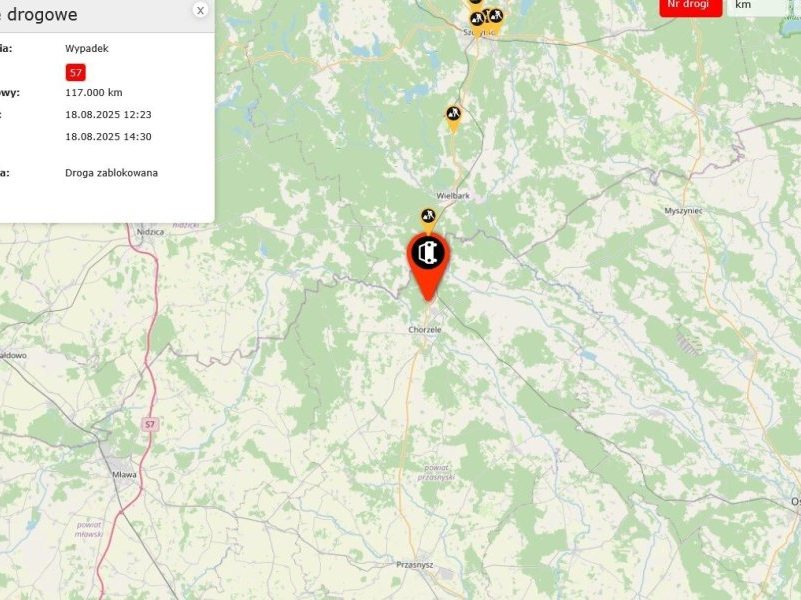Screen dimensions: 801x600
Task: Click the Myszyniec town label
Action: click(684, 210)
